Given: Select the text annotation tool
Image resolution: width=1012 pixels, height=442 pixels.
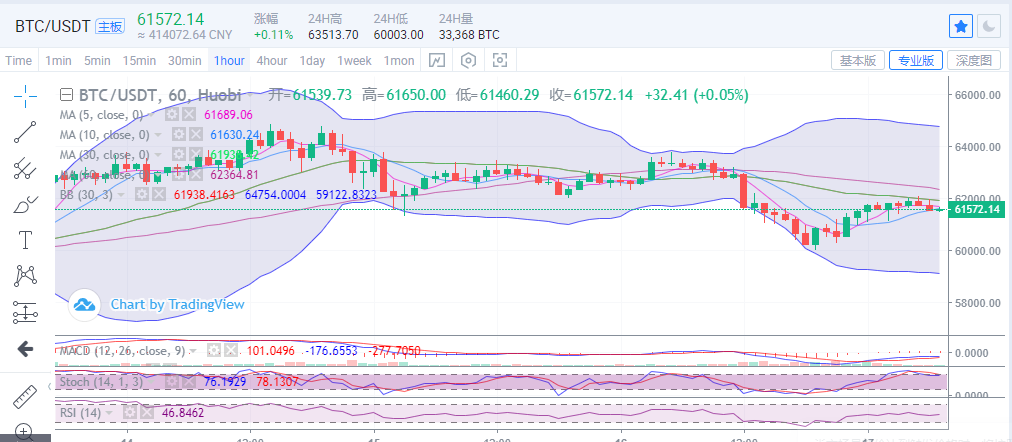Looking at the screenshot, I should pyautogui.click(x=25, y=241).
